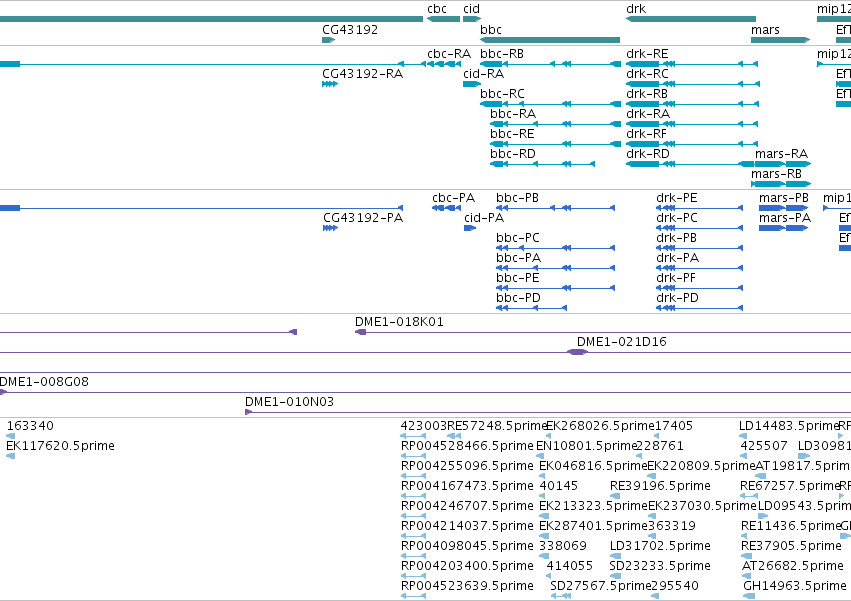Screen dimensions: 851x601
Task: Click the 338069 EST feature
Action: tap(544, 556)
